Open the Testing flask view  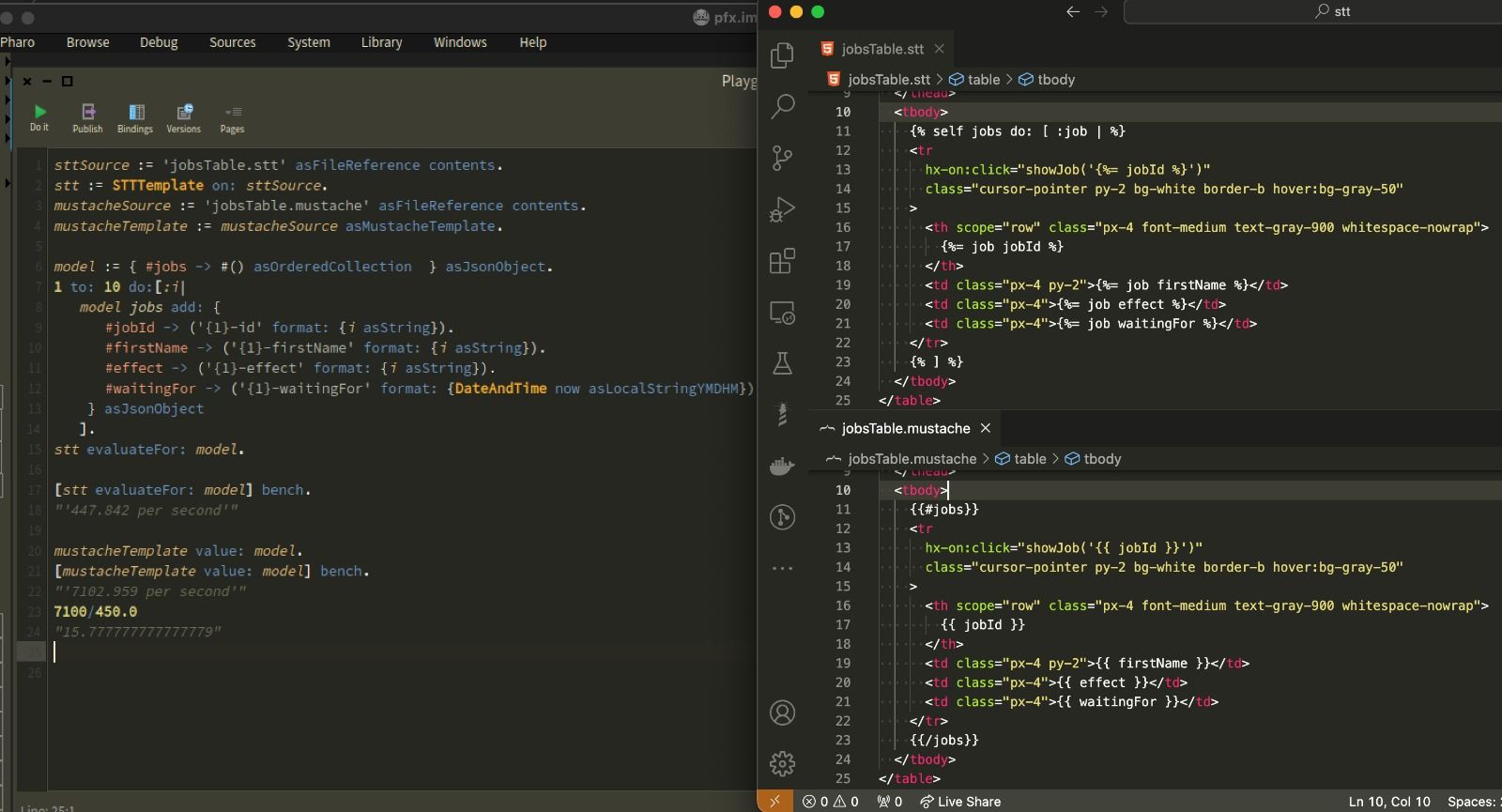coord(782,363)
